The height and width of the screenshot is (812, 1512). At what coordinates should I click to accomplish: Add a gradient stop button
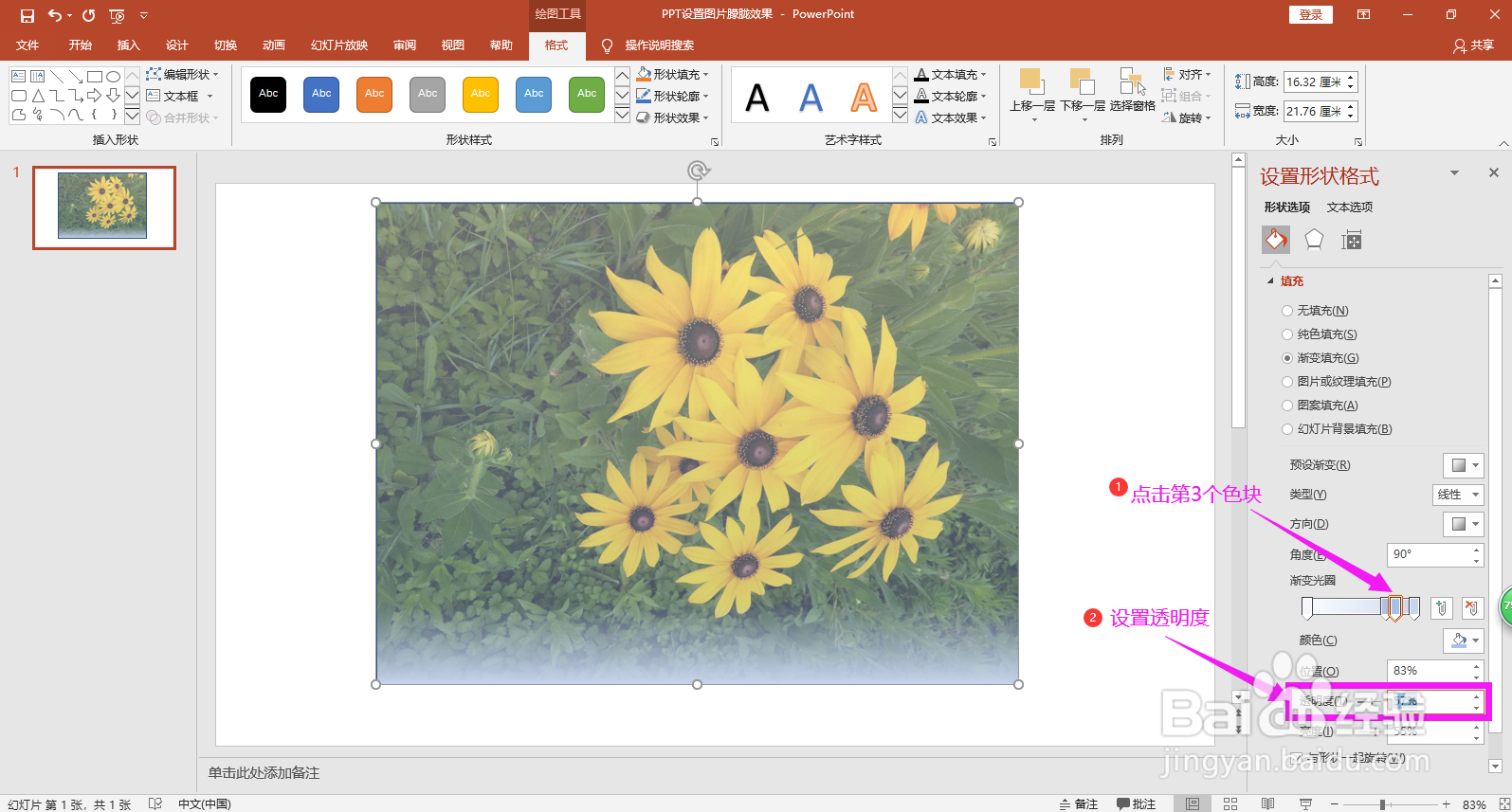[x=1441, y=608]
